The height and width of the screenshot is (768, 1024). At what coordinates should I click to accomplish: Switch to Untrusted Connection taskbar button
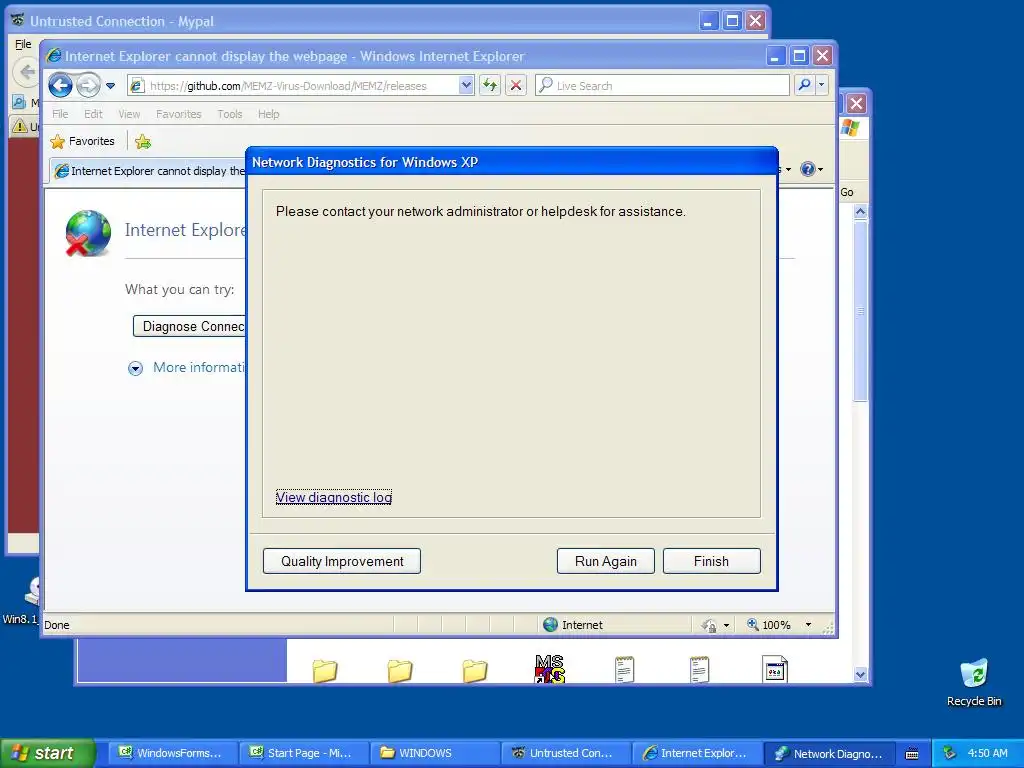tap(566, 753)
